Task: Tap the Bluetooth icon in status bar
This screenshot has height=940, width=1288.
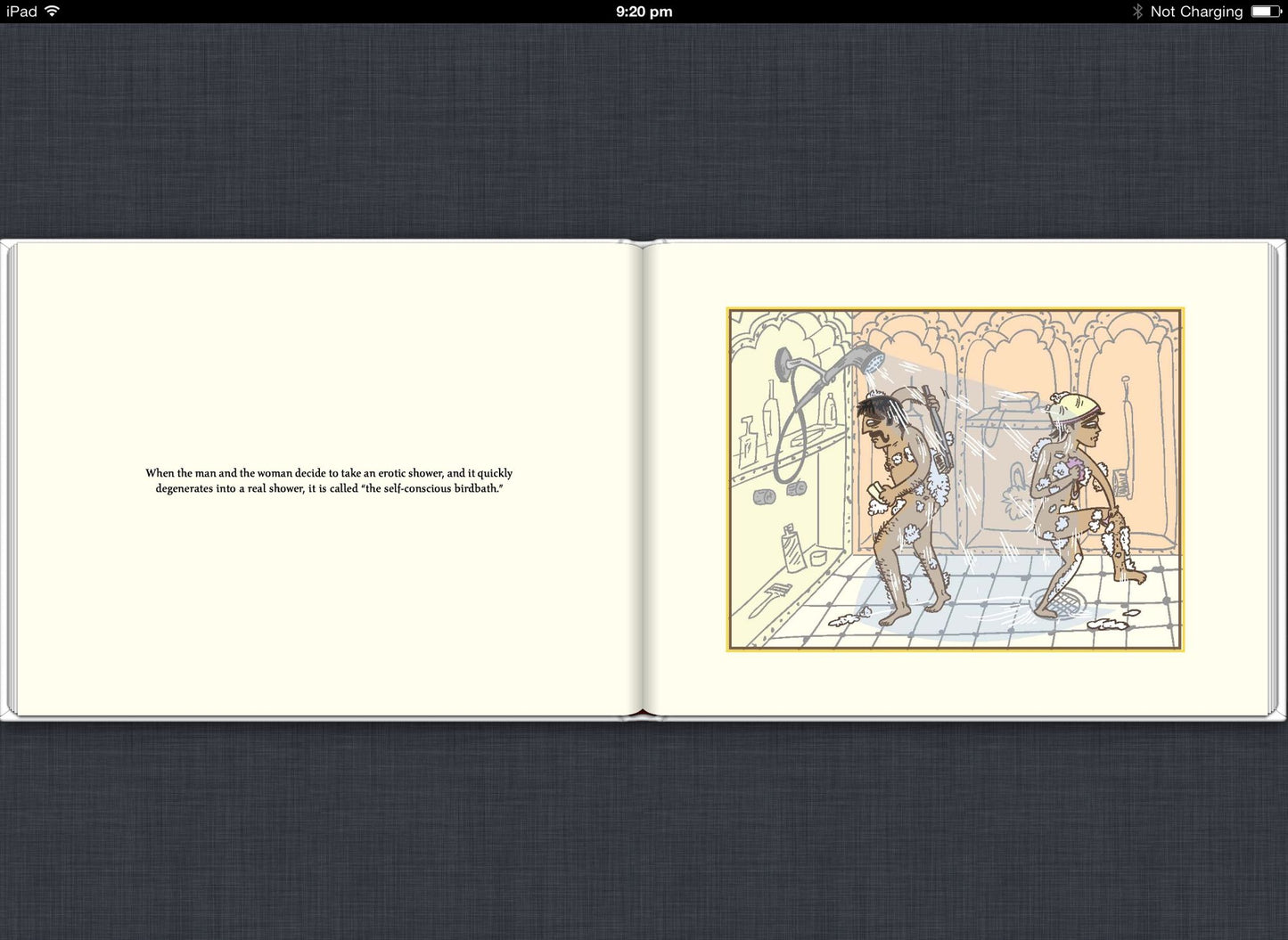Action: (1137, 12)
